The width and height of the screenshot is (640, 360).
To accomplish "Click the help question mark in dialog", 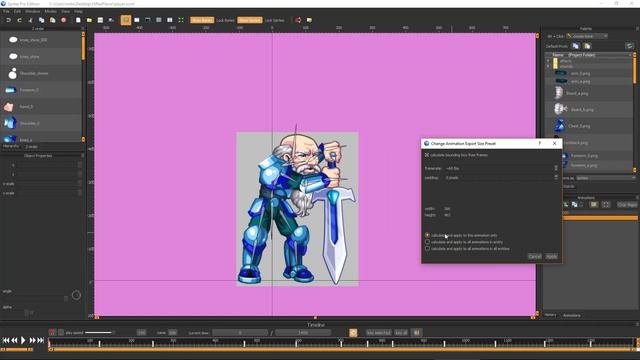I will click(x=540, y=143).
